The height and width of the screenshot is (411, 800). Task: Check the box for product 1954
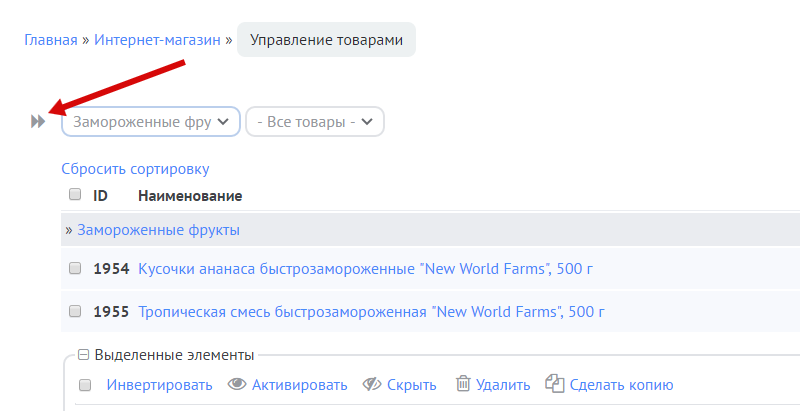point(75,269)
